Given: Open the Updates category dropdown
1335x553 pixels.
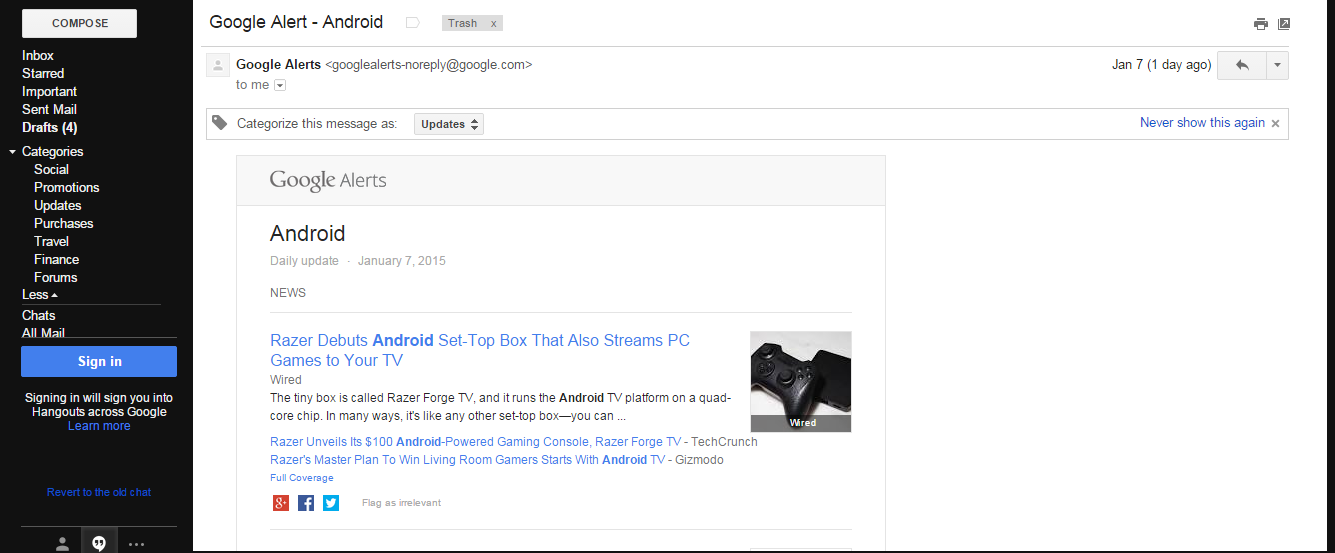Looking at the screenshot, I should pyautogui.click(x=449, y=124).
